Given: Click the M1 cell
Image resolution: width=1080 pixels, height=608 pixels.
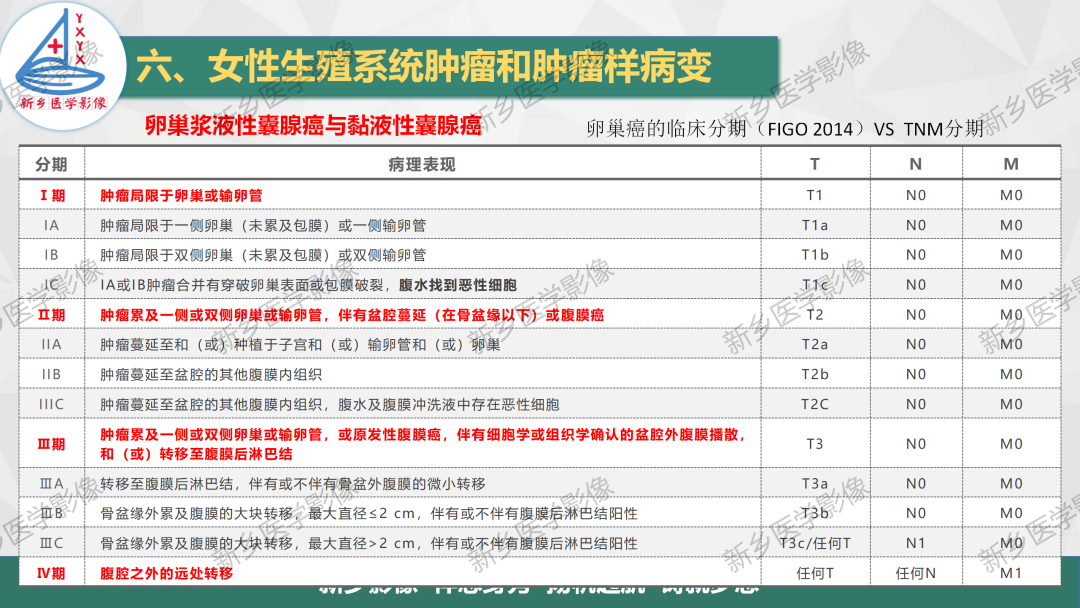Looking at the screenshot, I should click(x=1010, y=573).
